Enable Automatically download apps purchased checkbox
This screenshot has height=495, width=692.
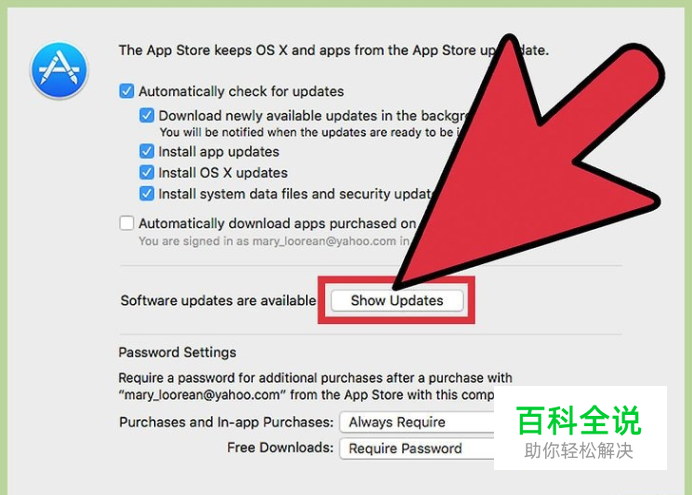pos(127,223)
